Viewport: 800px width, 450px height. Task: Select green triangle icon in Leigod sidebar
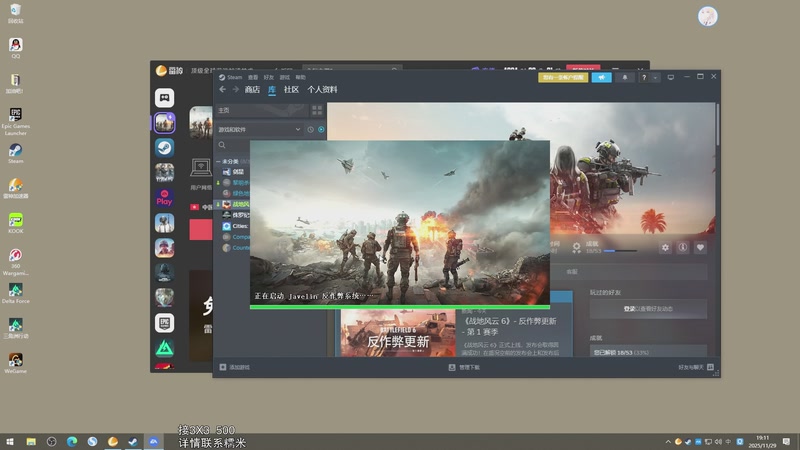point(164,348)
